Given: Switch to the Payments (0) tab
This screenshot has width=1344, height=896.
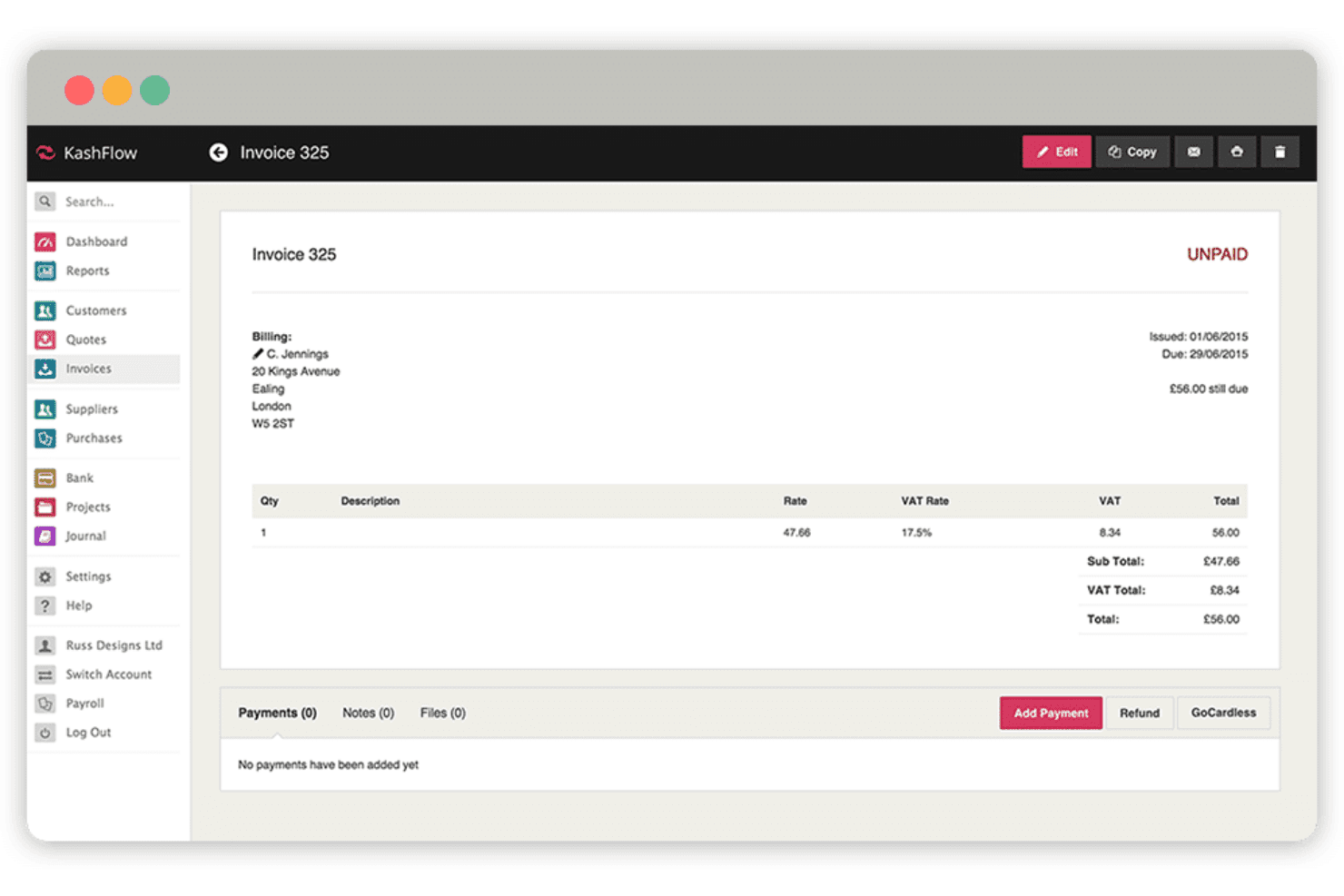Looking at the screenshot, I should pyautogui.click(x=277, y=713).
